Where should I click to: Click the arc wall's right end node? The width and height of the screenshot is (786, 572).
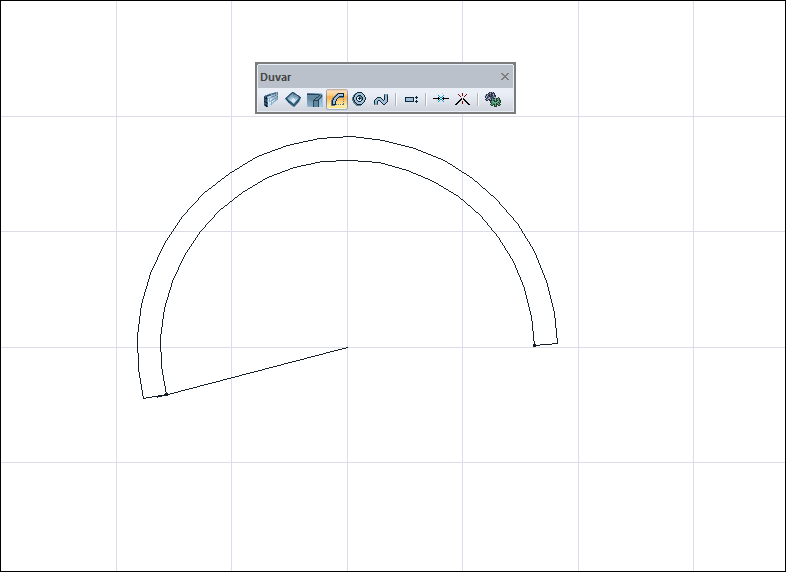(x=535, y=345)
